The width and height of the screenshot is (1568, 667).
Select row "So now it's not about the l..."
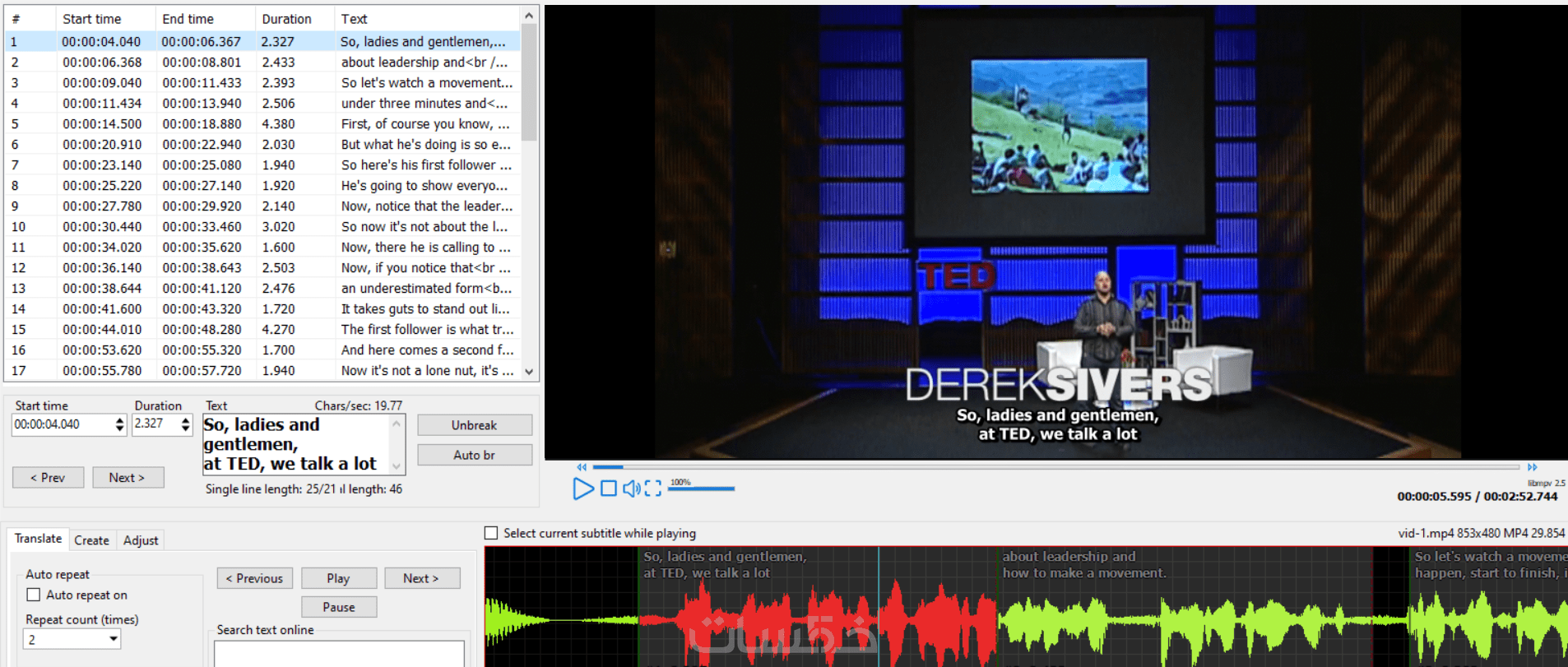(x=263, y=226)
